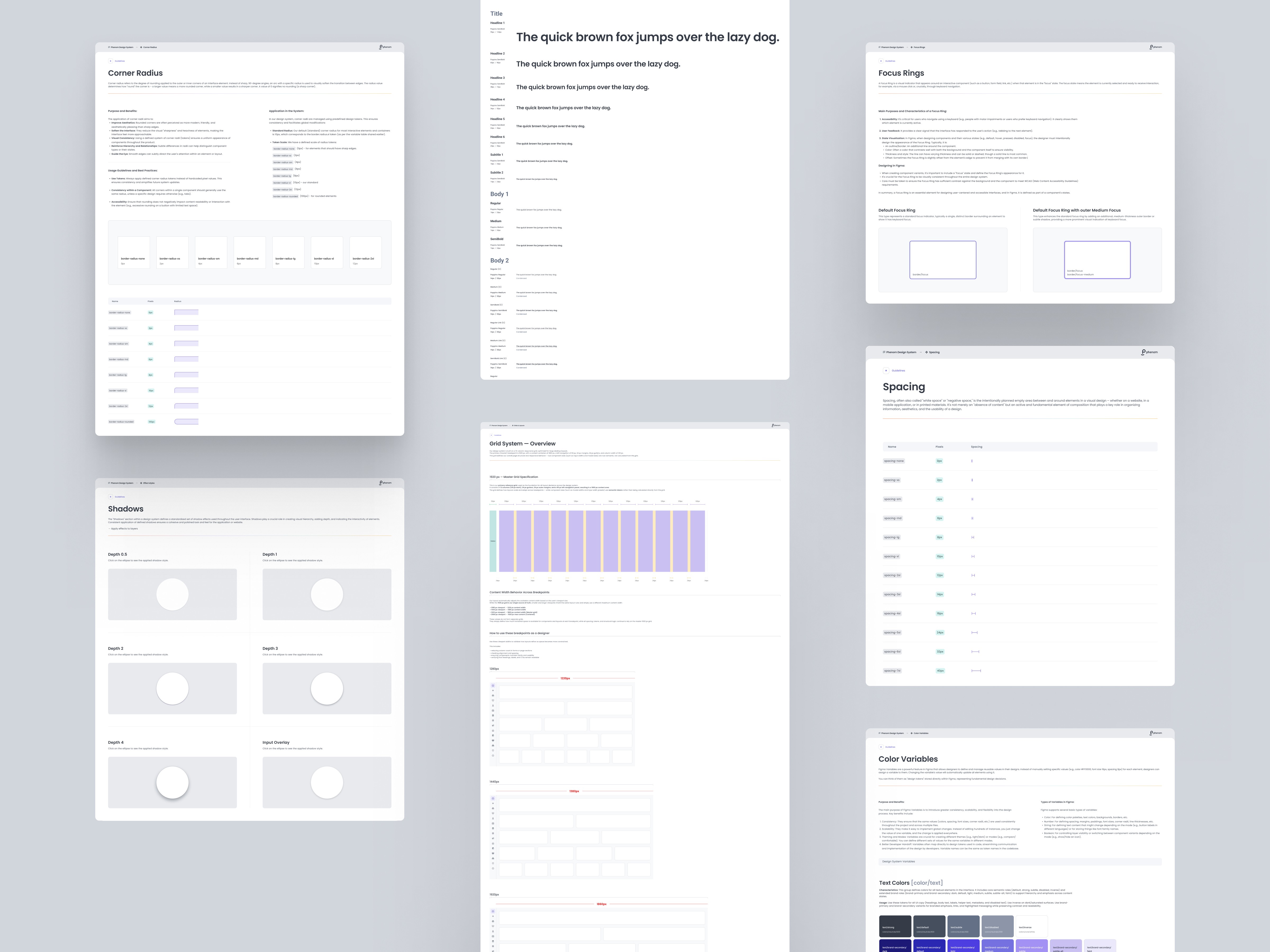Image resolution: width=1270 pixels, height=952 pixels.
Task: Open Phenom Design System breadcrumb in Spacing frame
Action: click(900, 352)
